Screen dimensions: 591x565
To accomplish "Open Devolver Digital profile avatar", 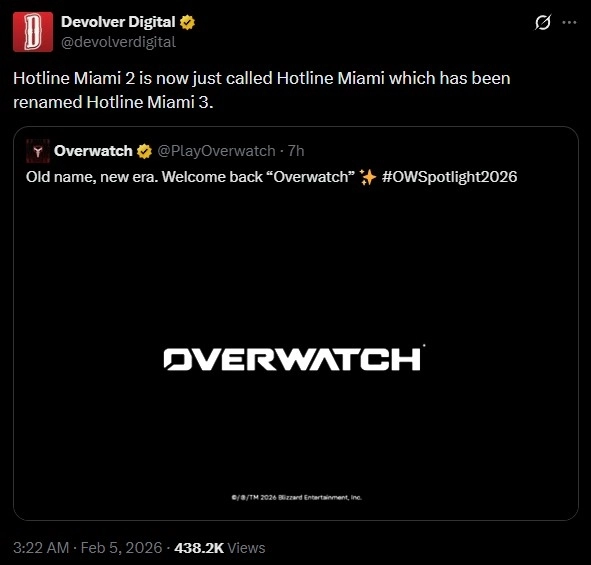I will point(33,32).
